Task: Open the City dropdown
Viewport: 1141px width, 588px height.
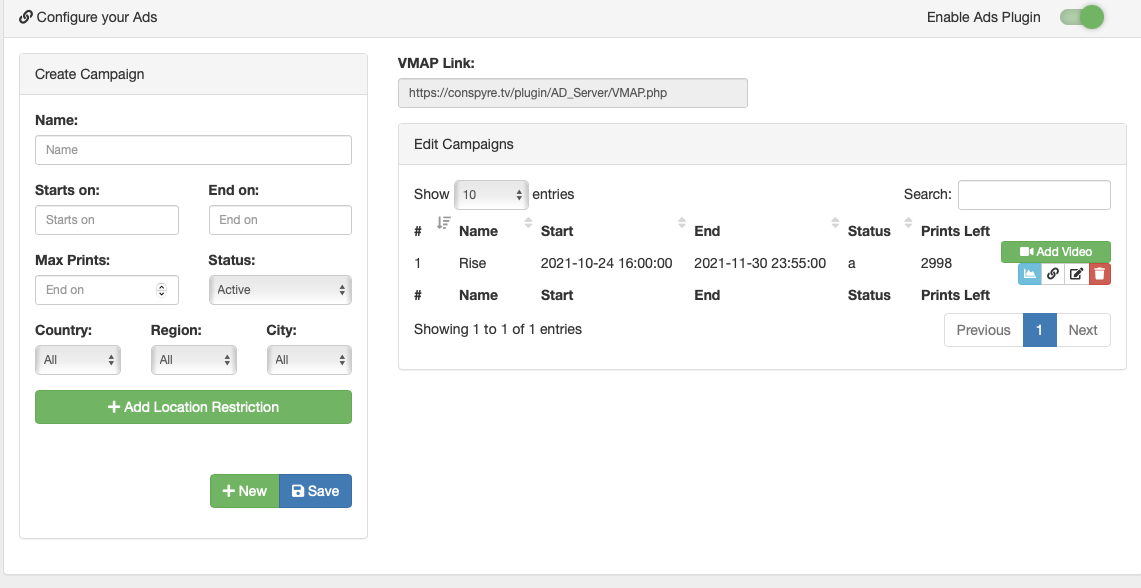Action: pos(309,359)
